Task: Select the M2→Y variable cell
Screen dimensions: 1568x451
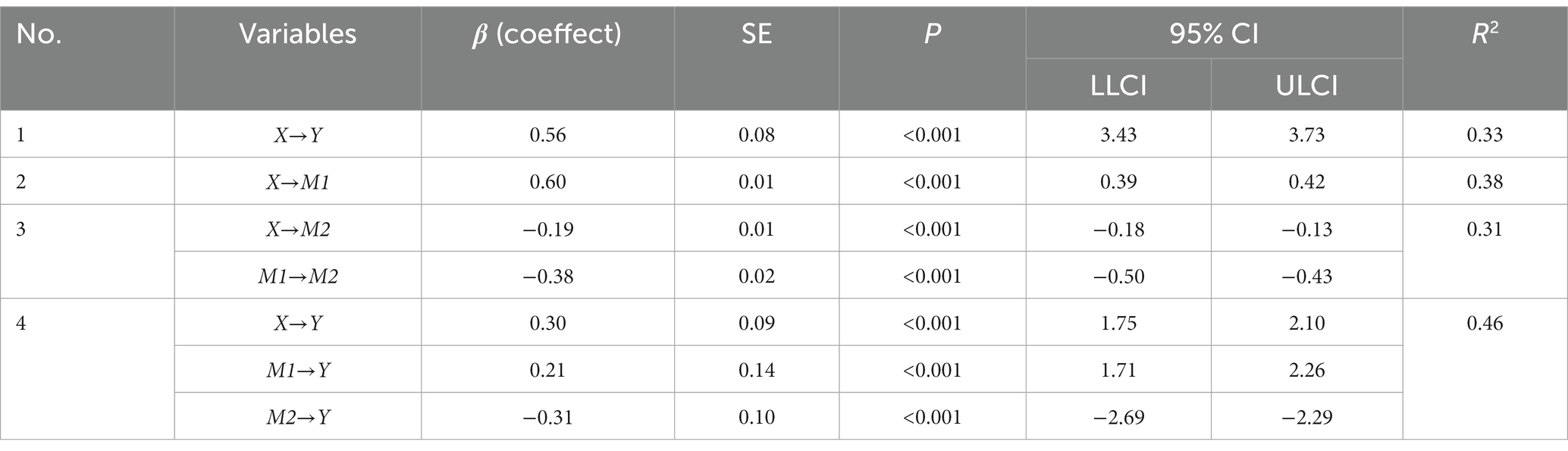Action: click(297, 417)
